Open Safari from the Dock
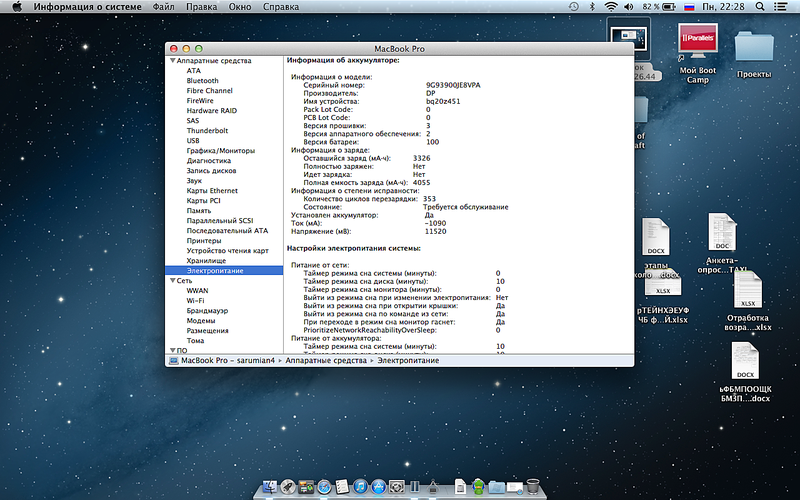The height and width of the screenshot is (500, 800). [323, 487]
